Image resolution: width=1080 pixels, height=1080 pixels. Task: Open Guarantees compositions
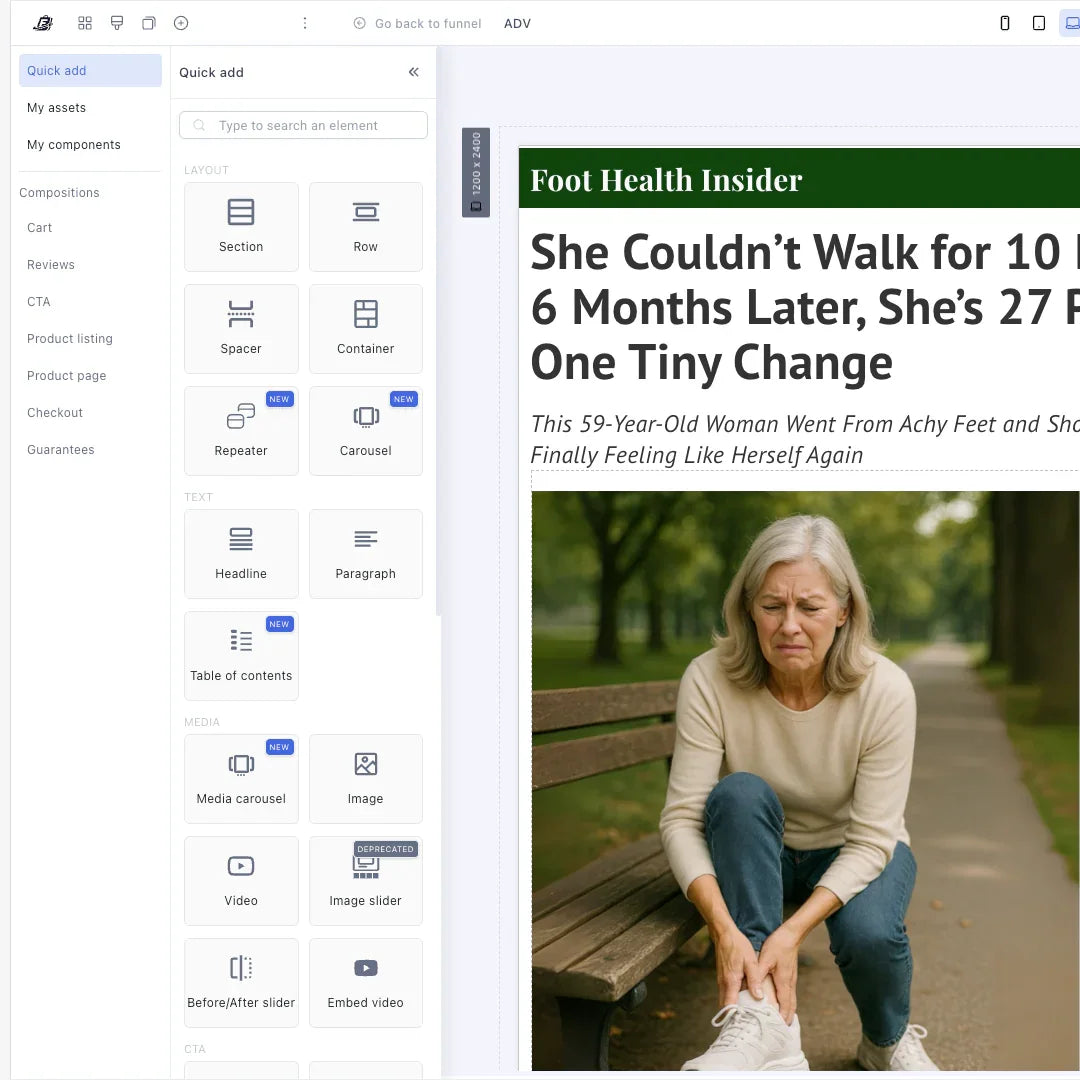click(x=61, y=450)
